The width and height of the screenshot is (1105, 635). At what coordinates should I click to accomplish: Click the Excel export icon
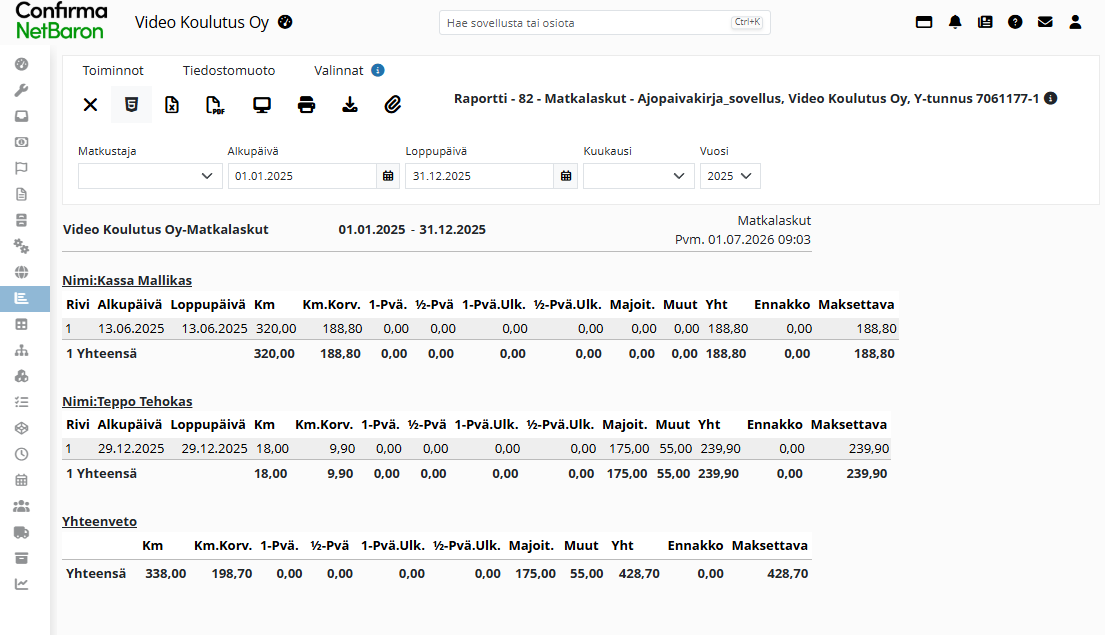tap(172, 105)
